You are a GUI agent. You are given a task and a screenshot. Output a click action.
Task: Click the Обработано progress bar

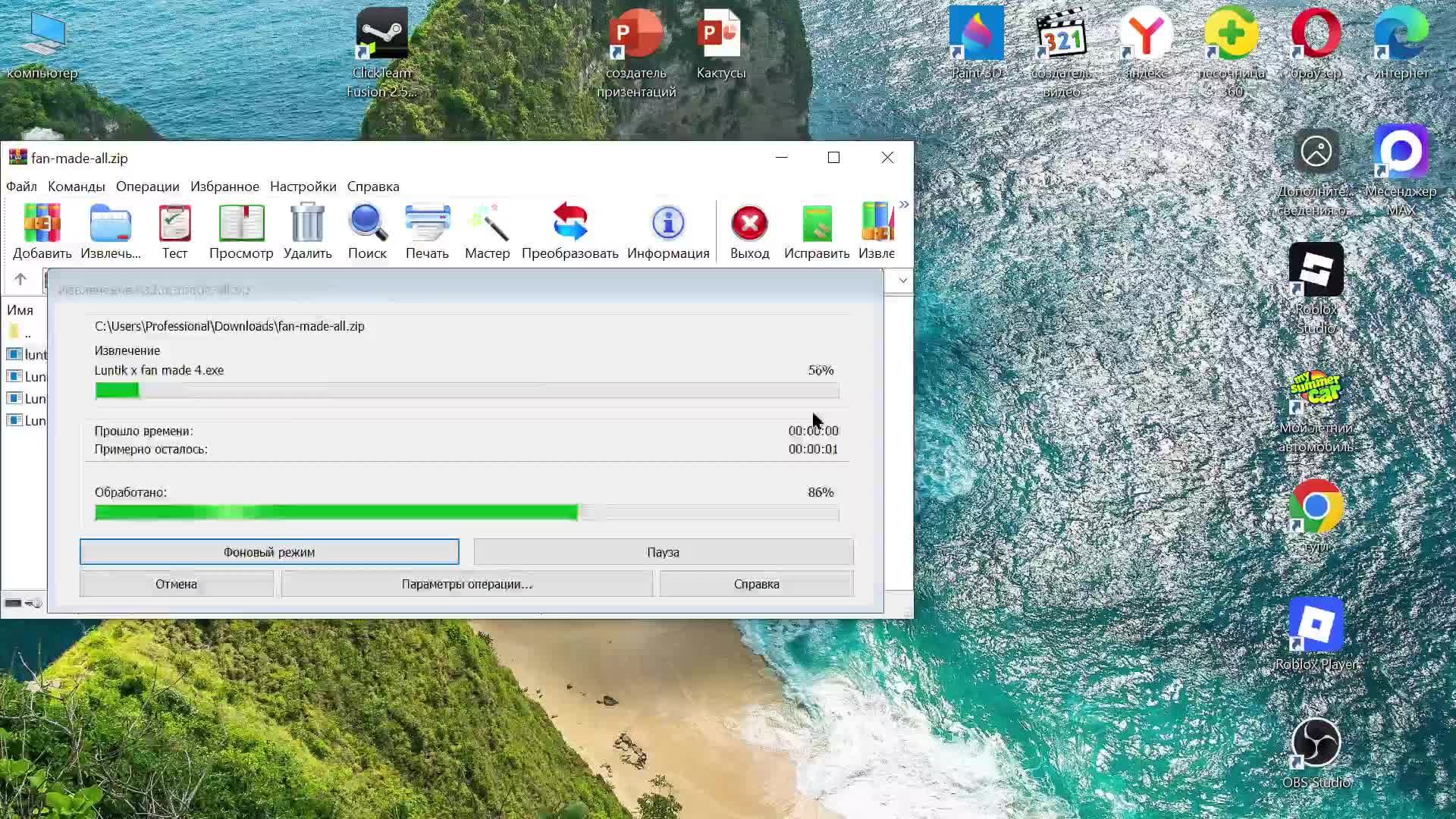point(466,513)
